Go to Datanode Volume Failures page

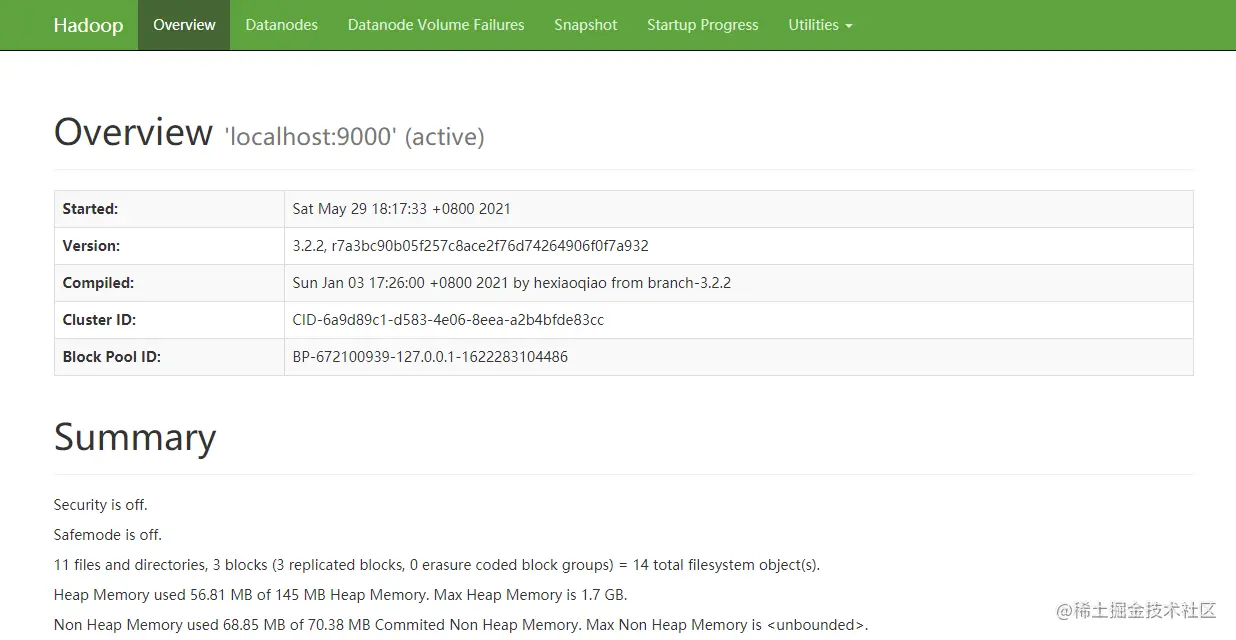pyautogui.click(x=436, y=25)
